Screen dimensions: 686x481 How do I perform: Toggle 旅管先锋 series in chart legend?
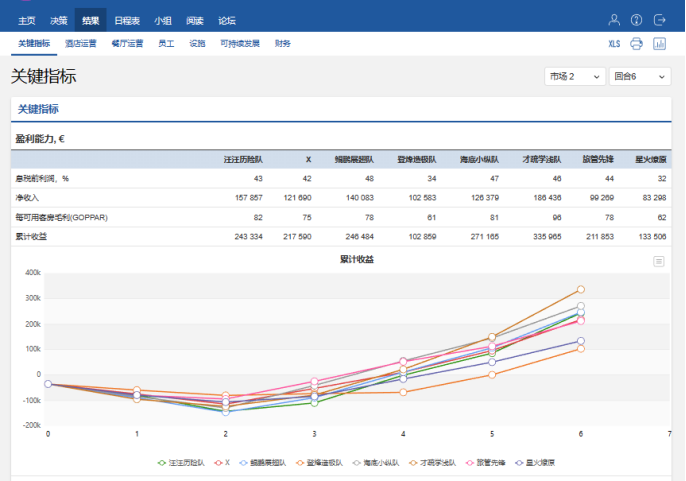click(486, 463)
